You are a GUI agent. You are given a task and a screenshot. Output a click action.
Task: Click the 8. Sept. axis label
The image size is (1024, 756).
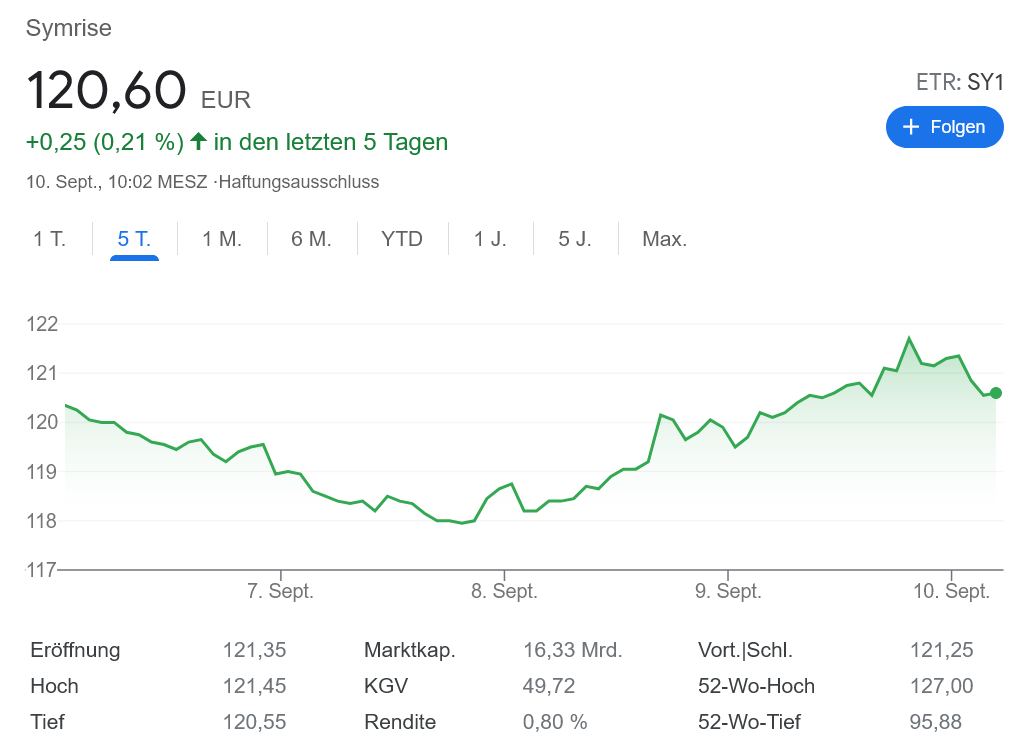[504, 592]
